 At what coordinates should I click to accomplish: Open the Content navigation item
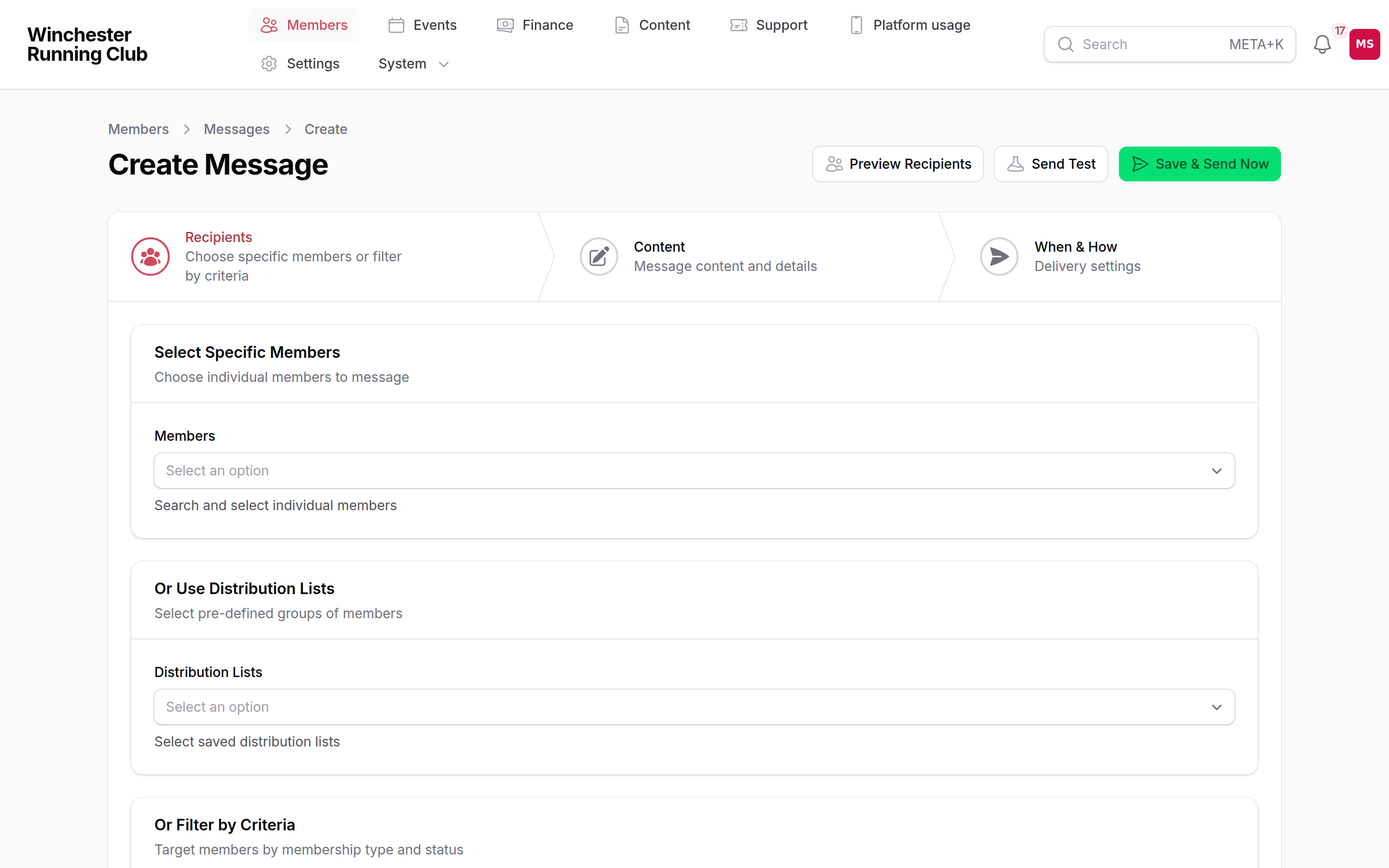point(652,25)
